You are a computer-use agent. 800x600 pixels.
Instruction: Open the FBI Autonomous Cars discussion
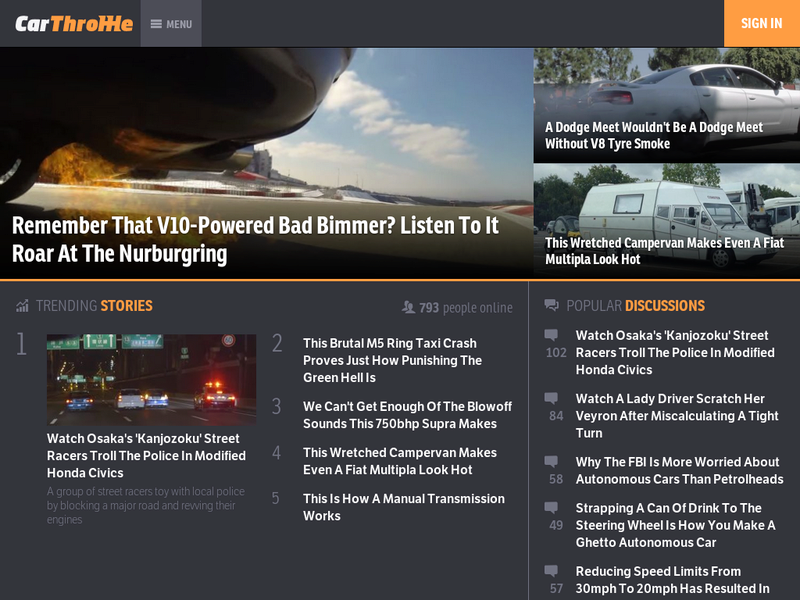[x=680, y=470]
